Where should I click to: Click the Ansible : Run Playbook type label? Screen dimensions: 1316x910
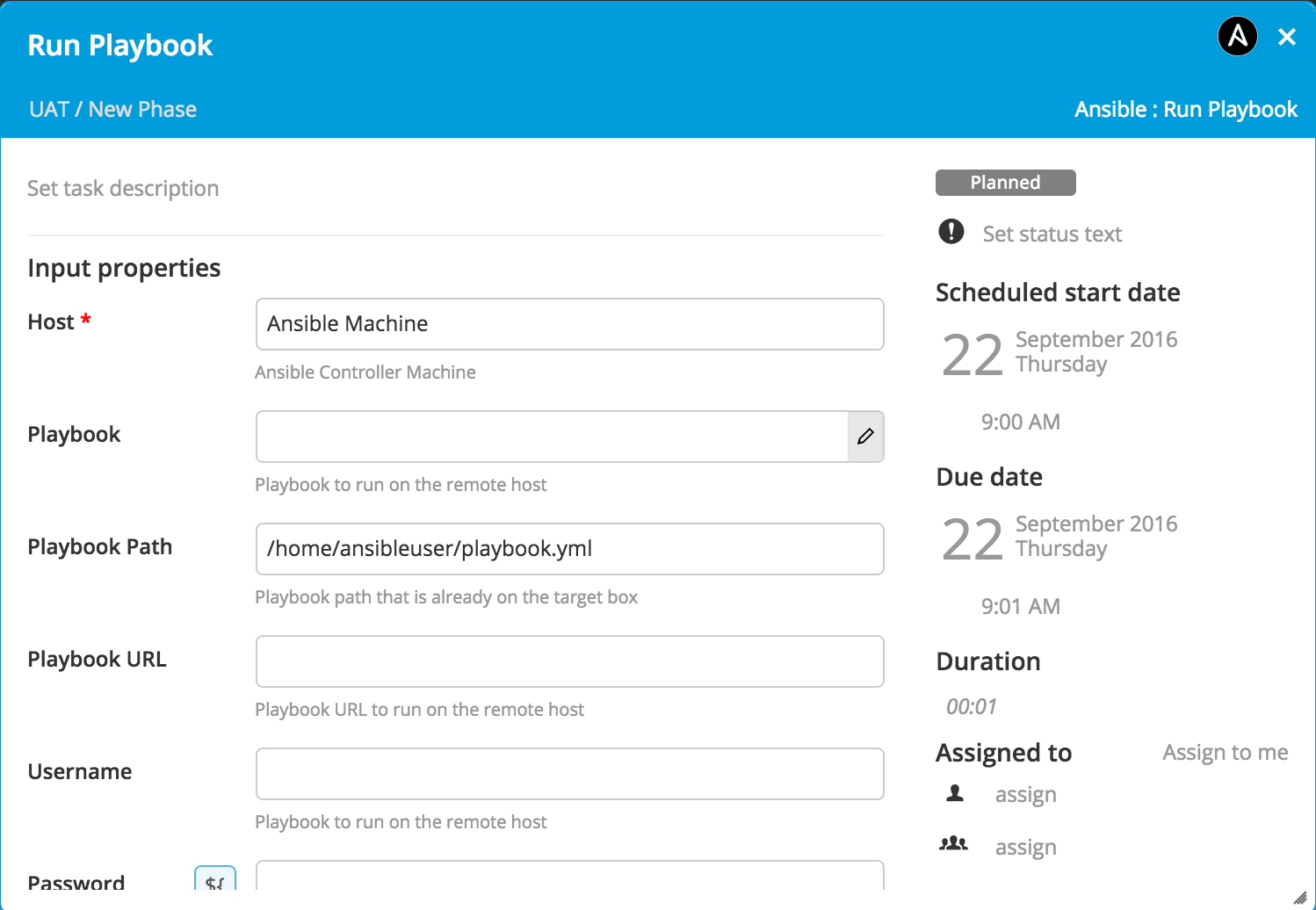point(1186,110)
